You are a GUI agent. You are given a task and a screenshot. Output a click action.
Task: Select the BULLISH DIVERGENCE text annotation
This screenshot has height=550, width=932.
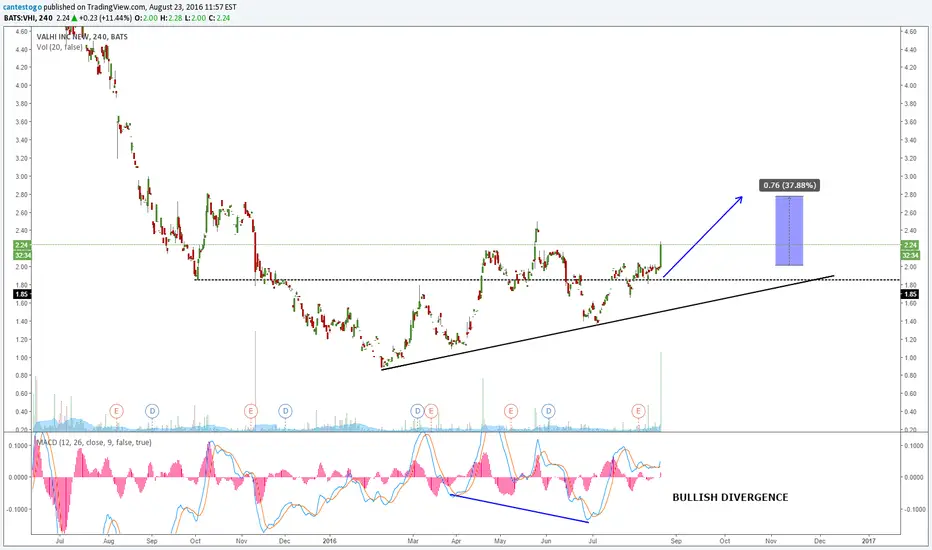pyautogui.click(x=730, y=497)
